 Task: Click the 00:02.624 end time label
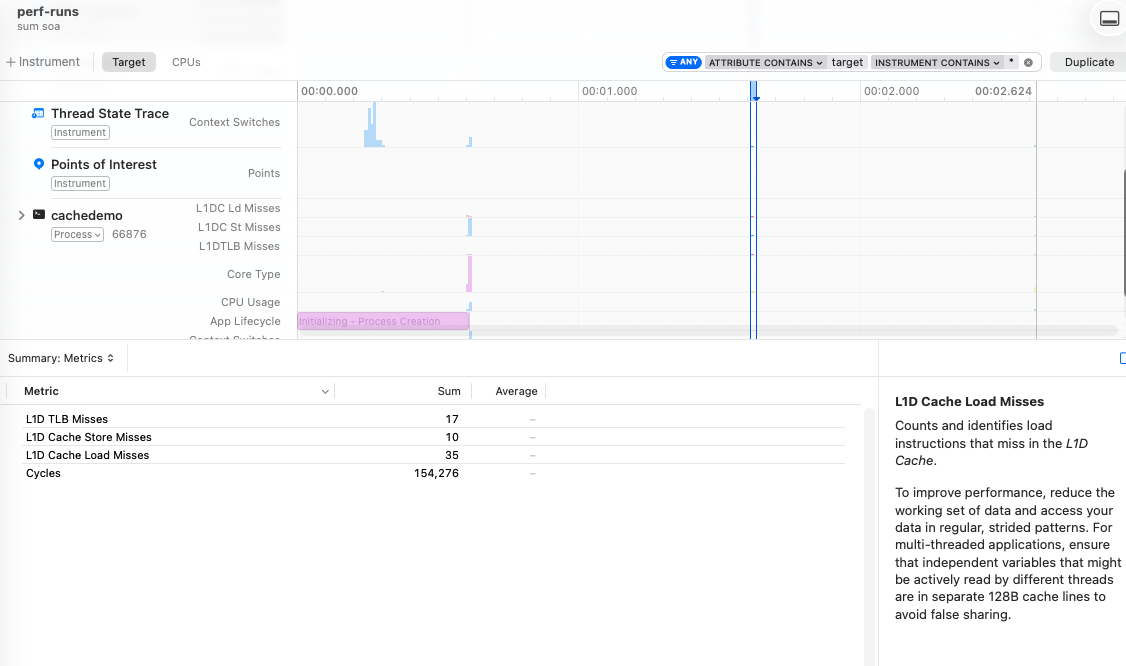(1002, 91)
